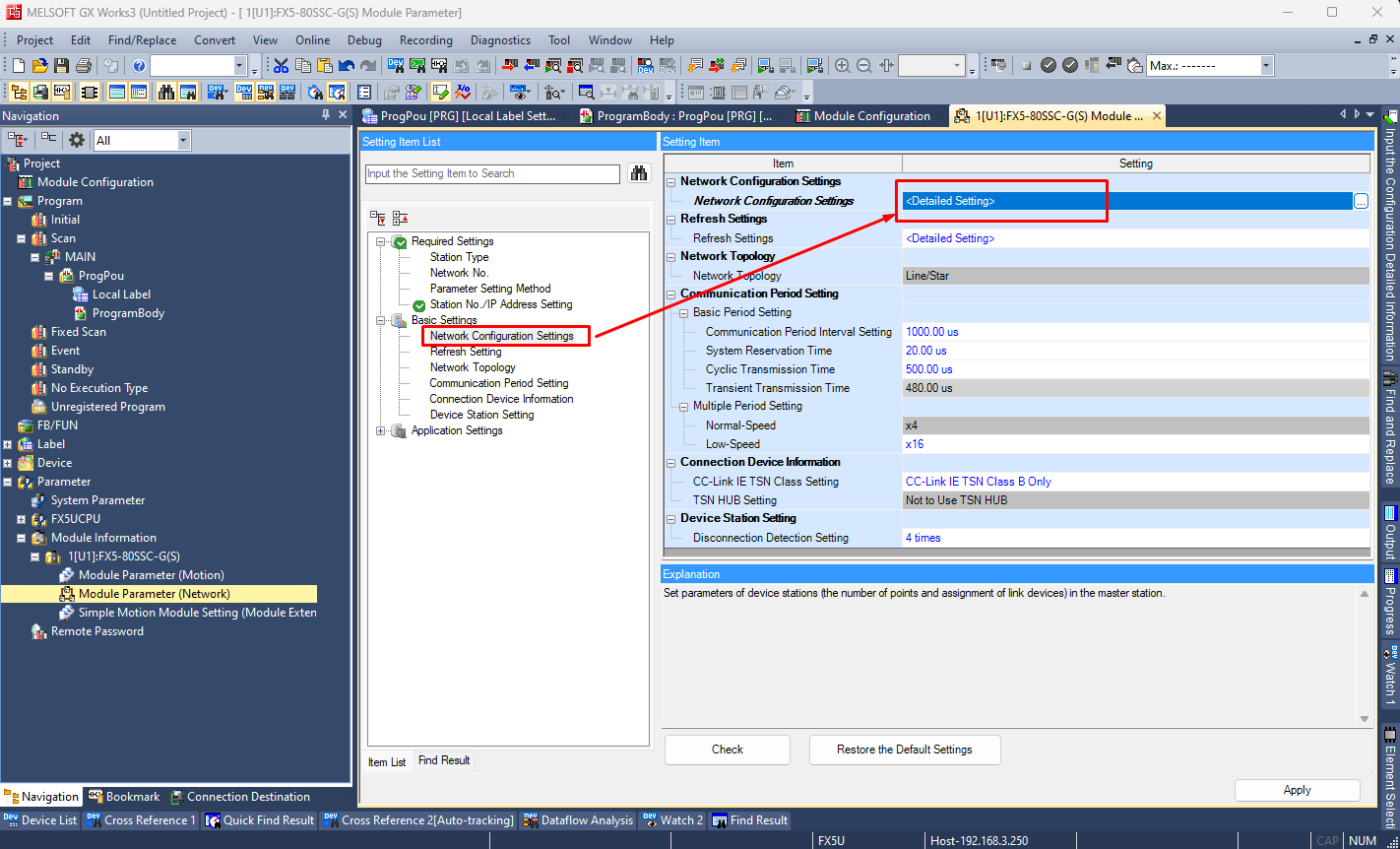
Task: Click the blue Help question mark icon
Action: pos(139,66)
